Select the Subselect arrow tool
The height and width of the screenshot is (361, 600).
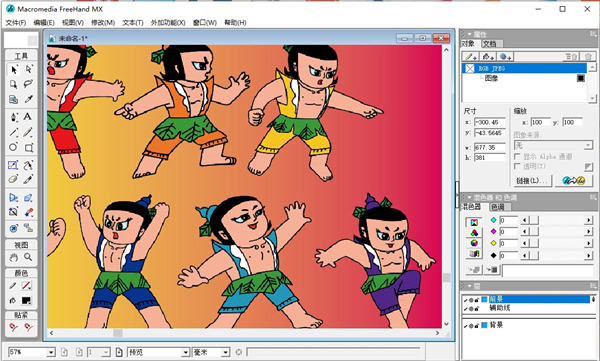(x=28, y=69)
